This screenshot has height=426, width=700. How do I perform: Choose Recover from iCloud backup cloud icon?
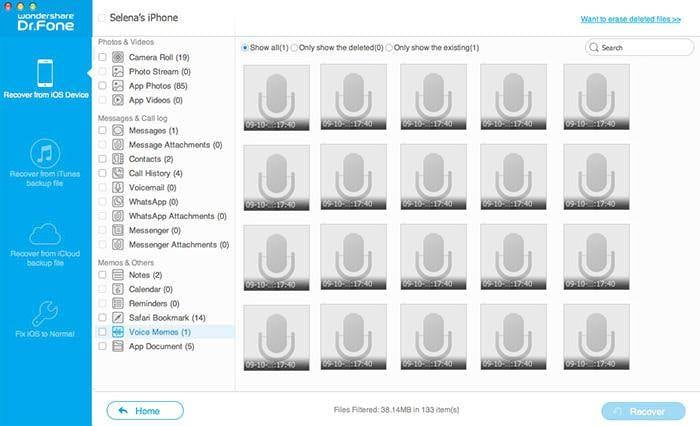(x=45, y=234)
